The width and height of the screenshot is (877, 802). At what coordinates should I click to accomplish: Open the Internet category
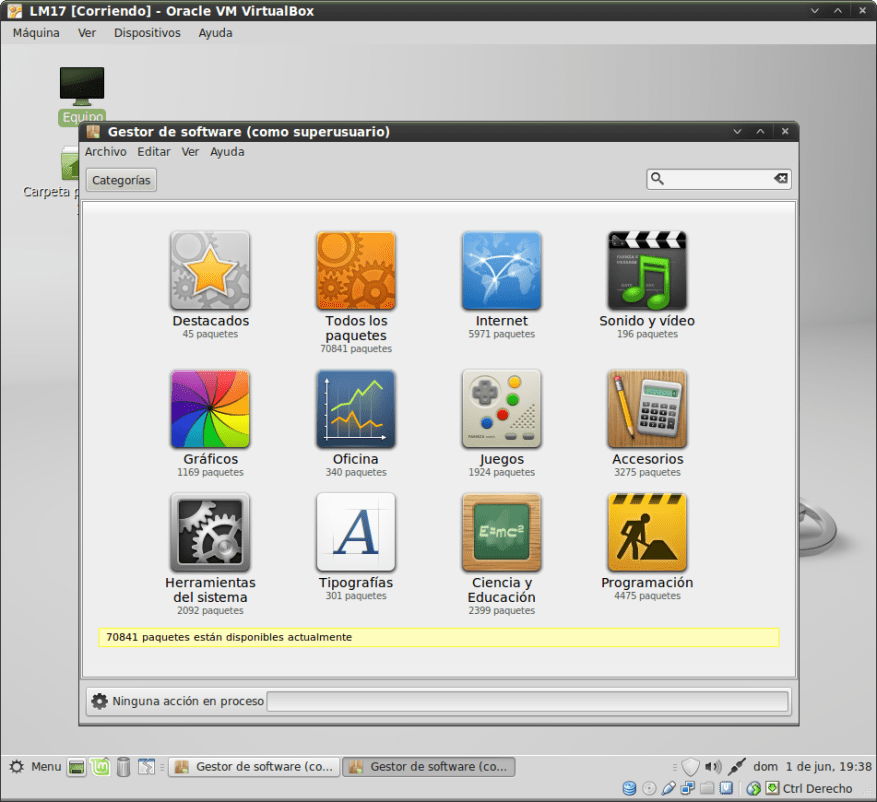(501, 270)
